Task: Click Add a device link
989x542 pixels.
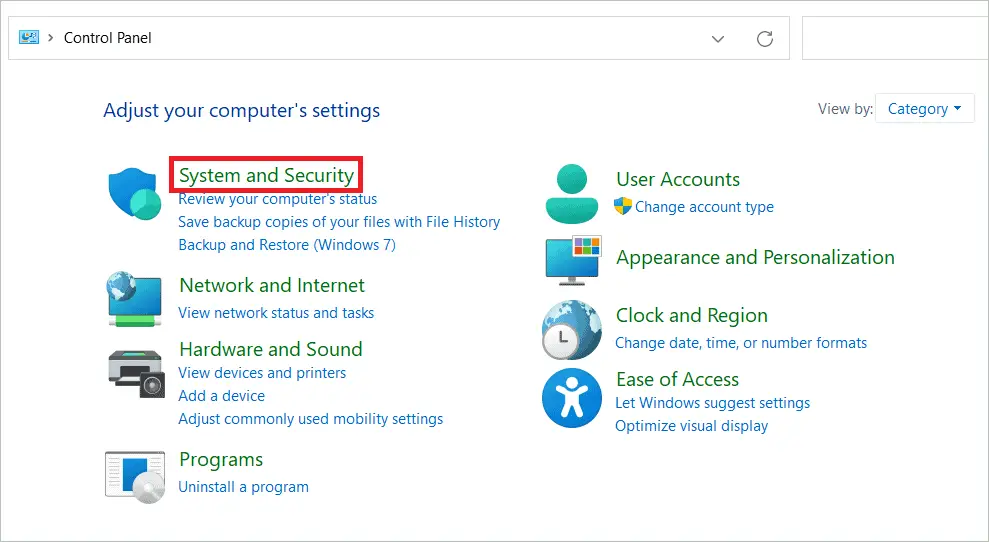Action: pyautogui.click(x=222, y=396)
